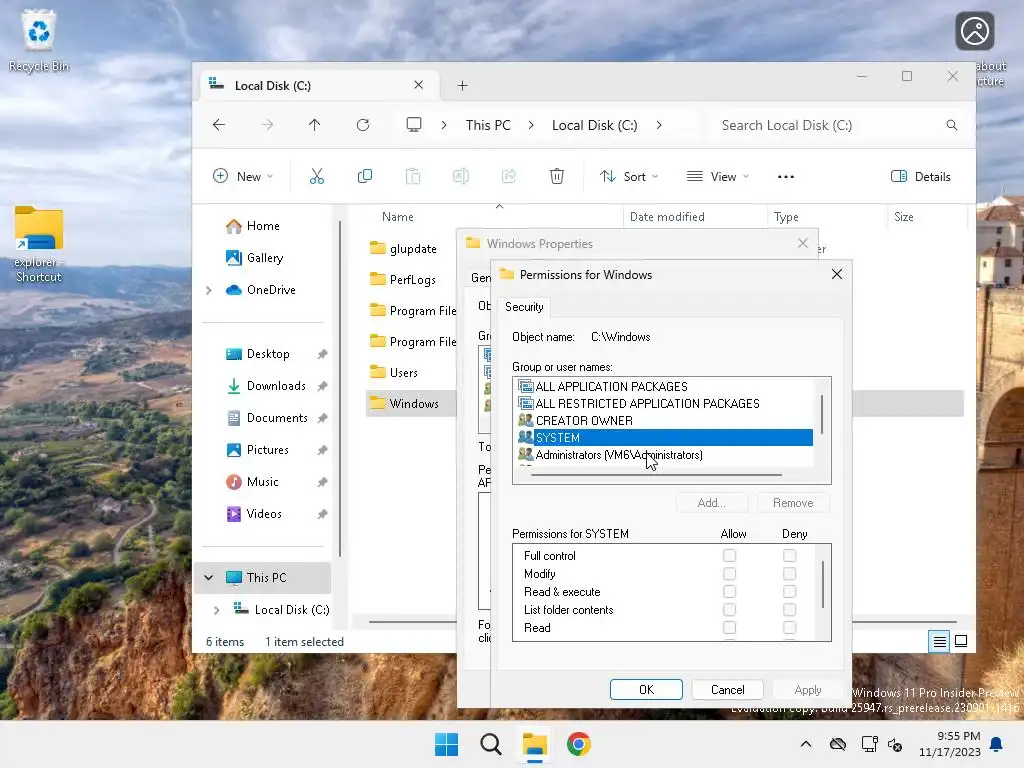Click chevron after Local Disk (C:) breadcrumb
Viewport: 1024px width, 768px height.
point(659,125)
